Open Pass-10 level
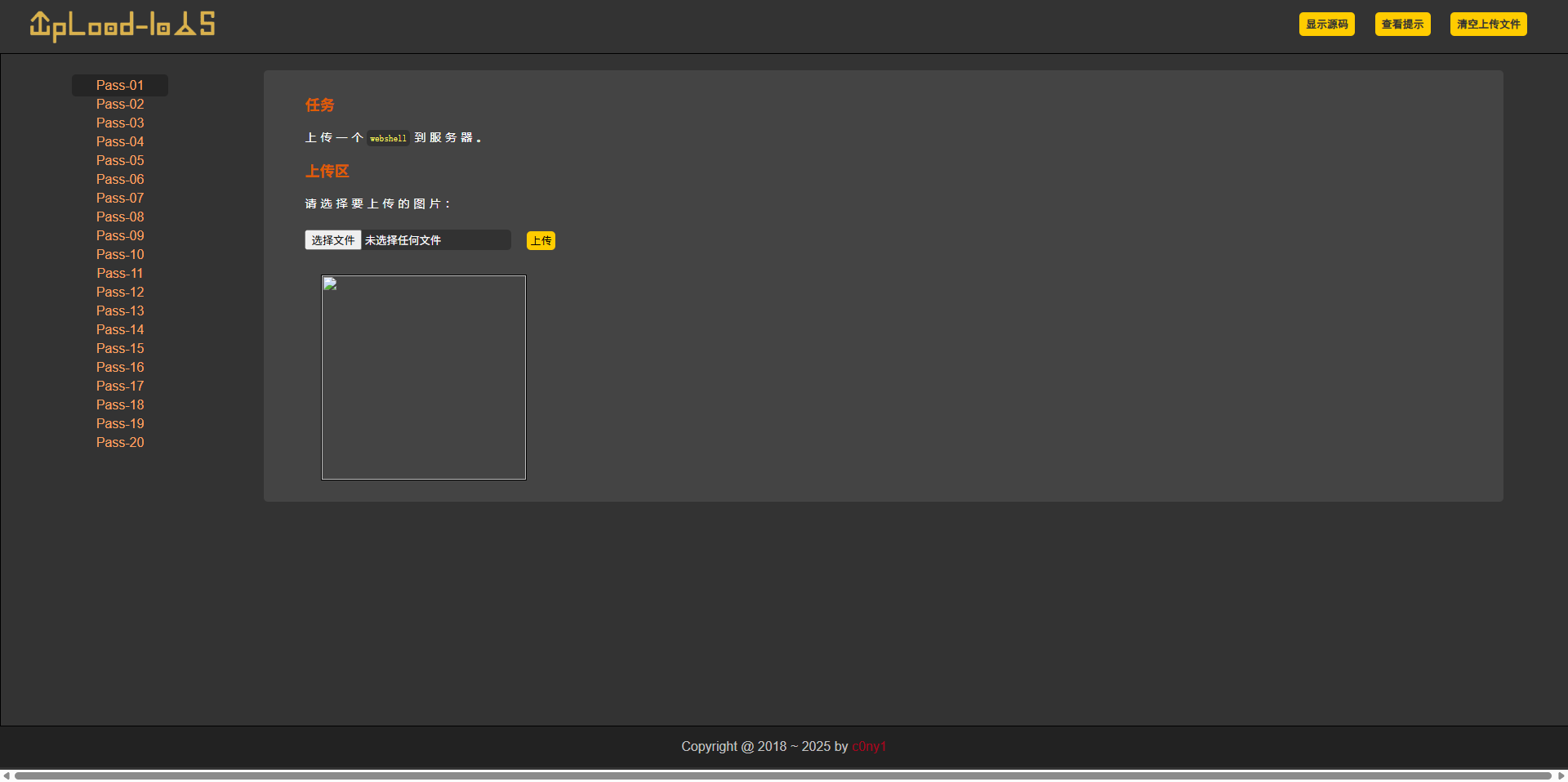 (120, 254)
